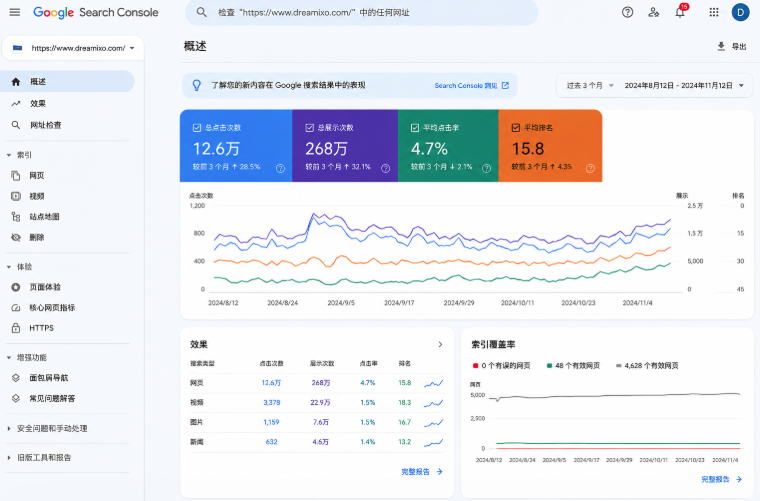Toggle the 平均点击率 checkbox
This screenshot has height=501, width=760.
(415, 128)
